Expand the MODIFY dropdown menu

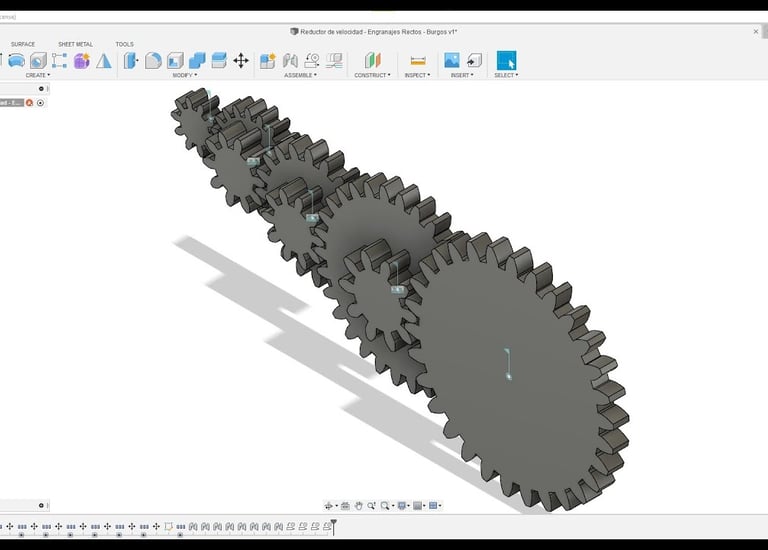point(185,75)
